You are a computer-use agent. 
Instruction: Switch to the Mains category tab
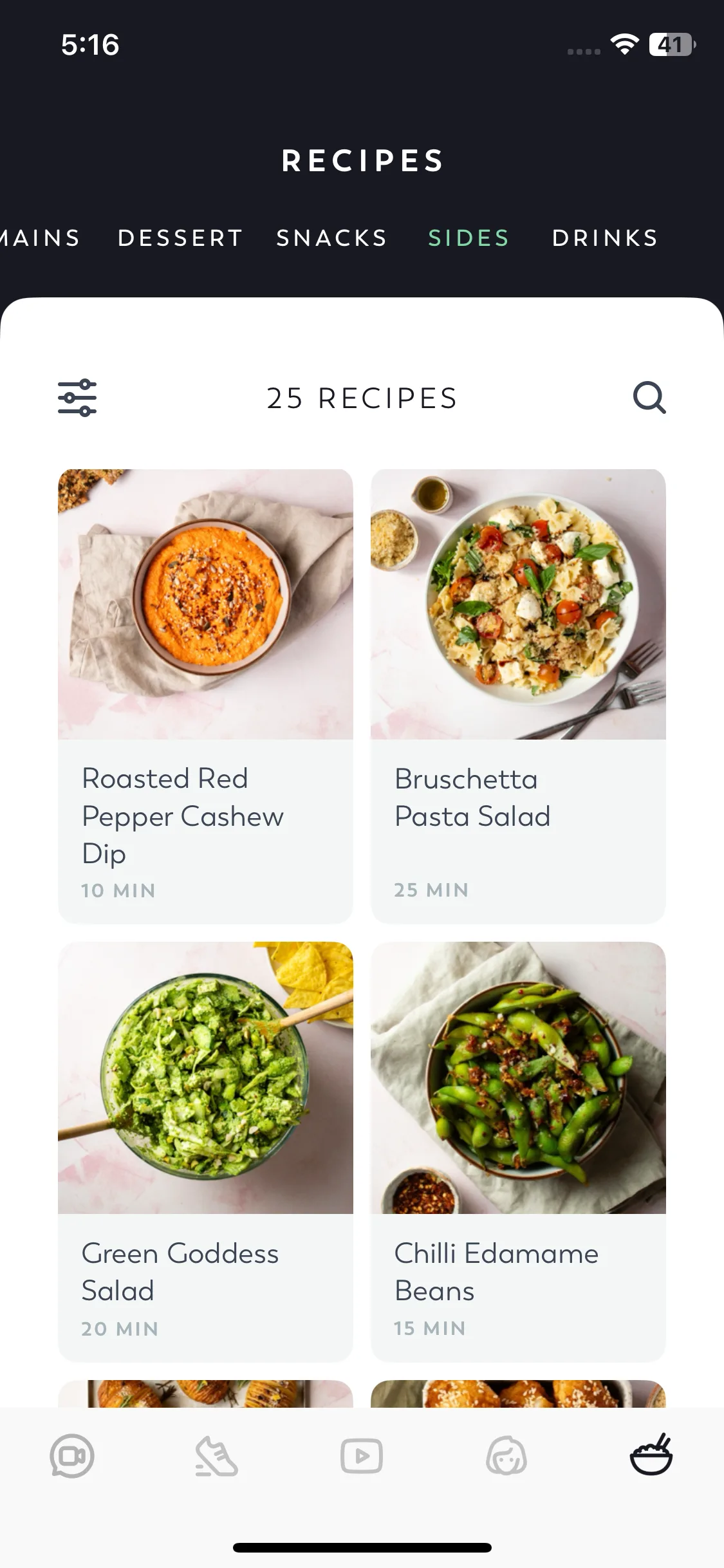pyautogui.click(x=40, y=238)
